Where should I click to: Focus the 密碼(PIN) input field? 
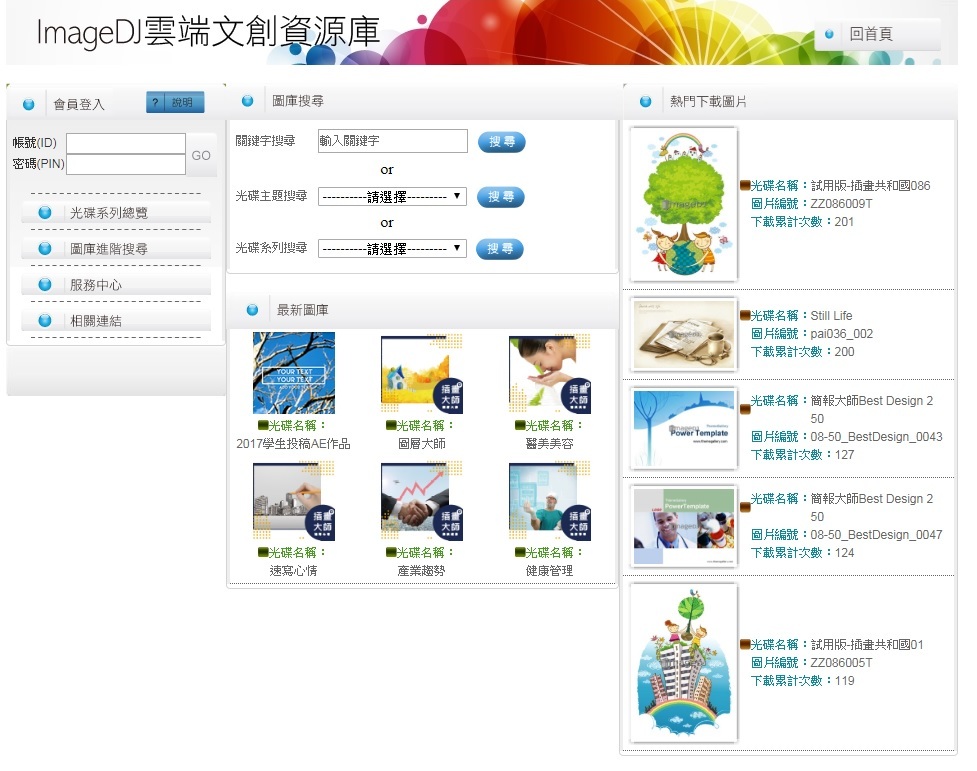click(x=126, y=165)
